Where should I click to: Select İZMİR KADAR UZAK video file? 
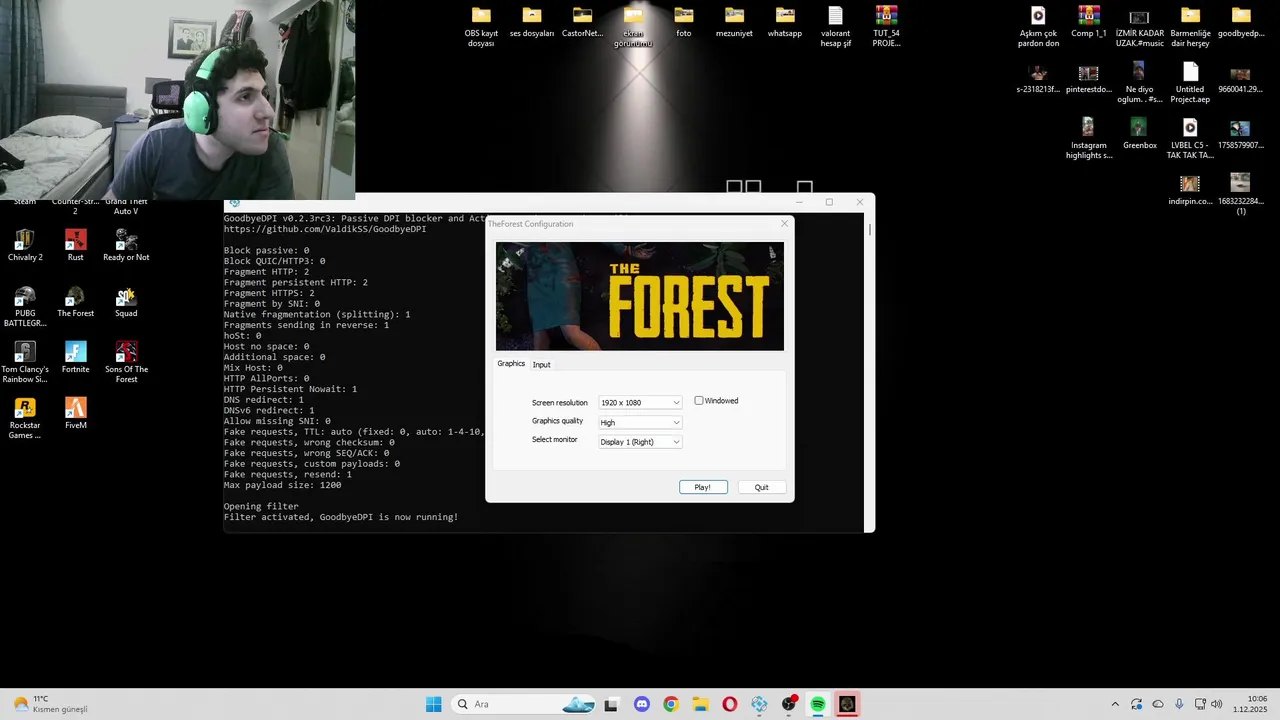(x=1139, y=27)
